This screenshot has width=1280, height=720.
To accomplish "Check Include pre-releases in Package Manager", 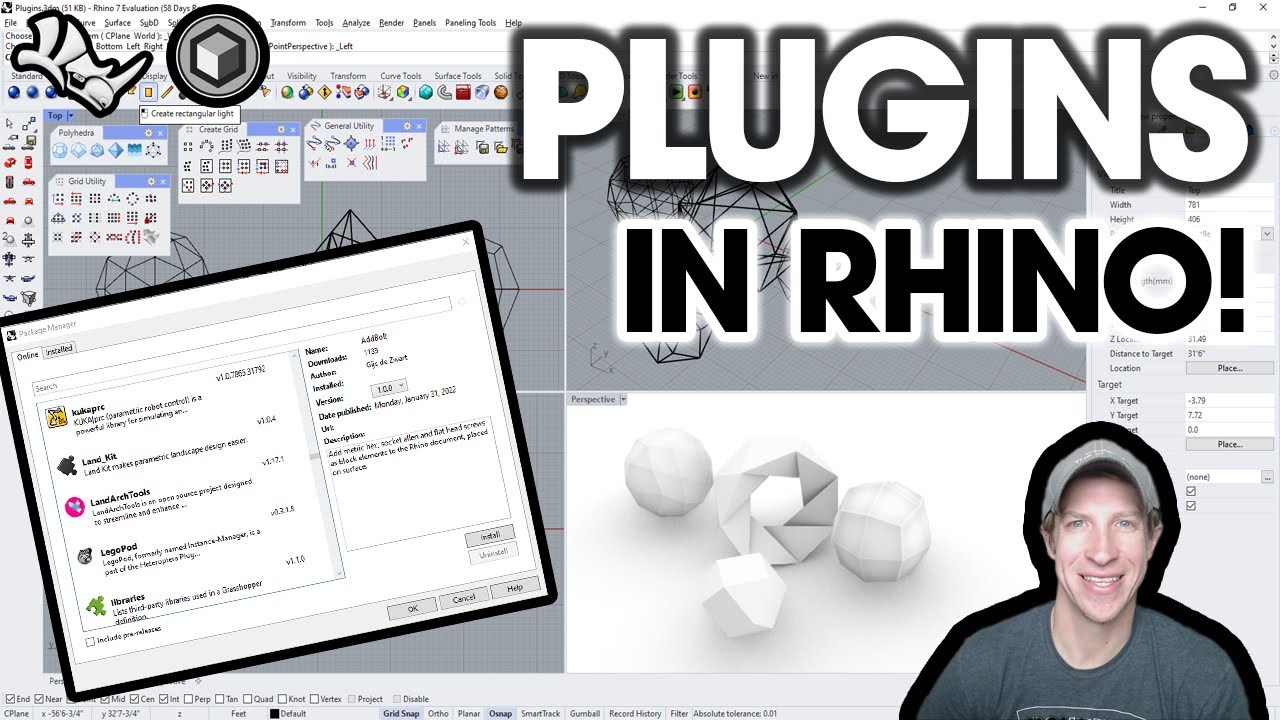I will click(92, 641).
